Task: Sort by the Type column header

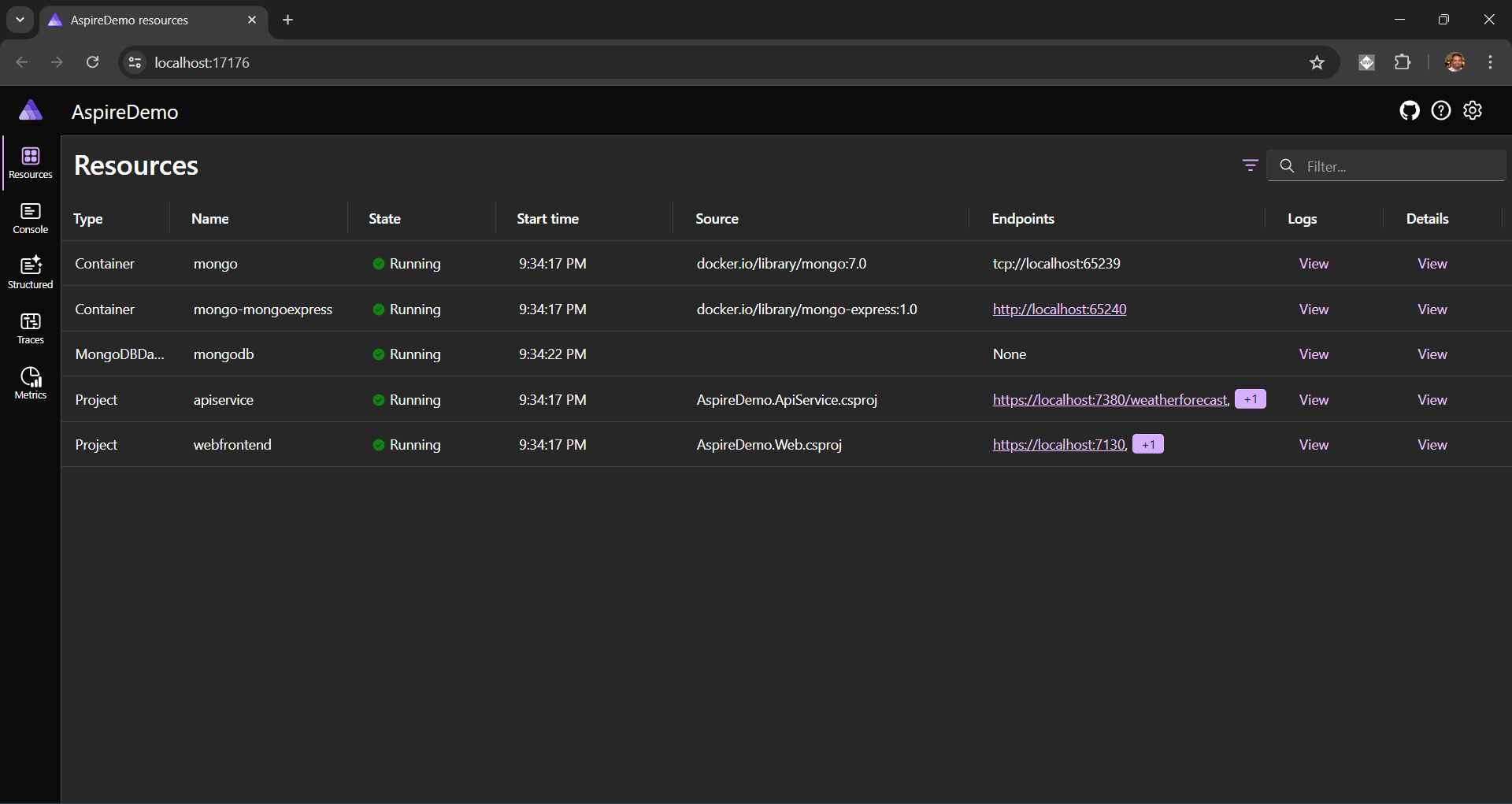Action: [88, 219]
